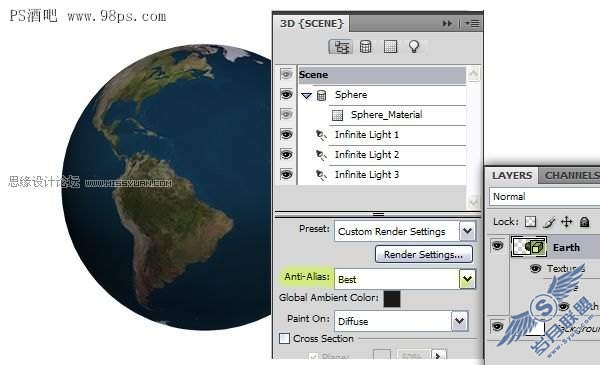Click the Earth layer thumbnail
The image size is (600, 365).
pos(529,246)
